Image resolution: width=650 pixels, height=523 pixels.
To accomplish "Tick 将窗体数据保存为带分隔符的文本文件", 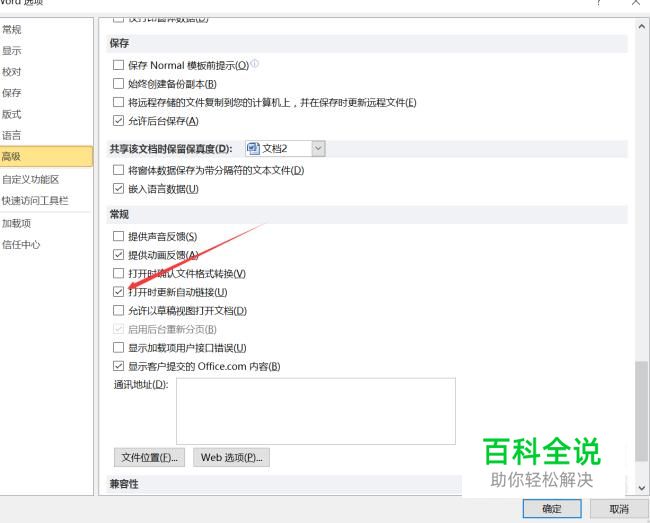I will pyautogui.click(x=118, y=170).
